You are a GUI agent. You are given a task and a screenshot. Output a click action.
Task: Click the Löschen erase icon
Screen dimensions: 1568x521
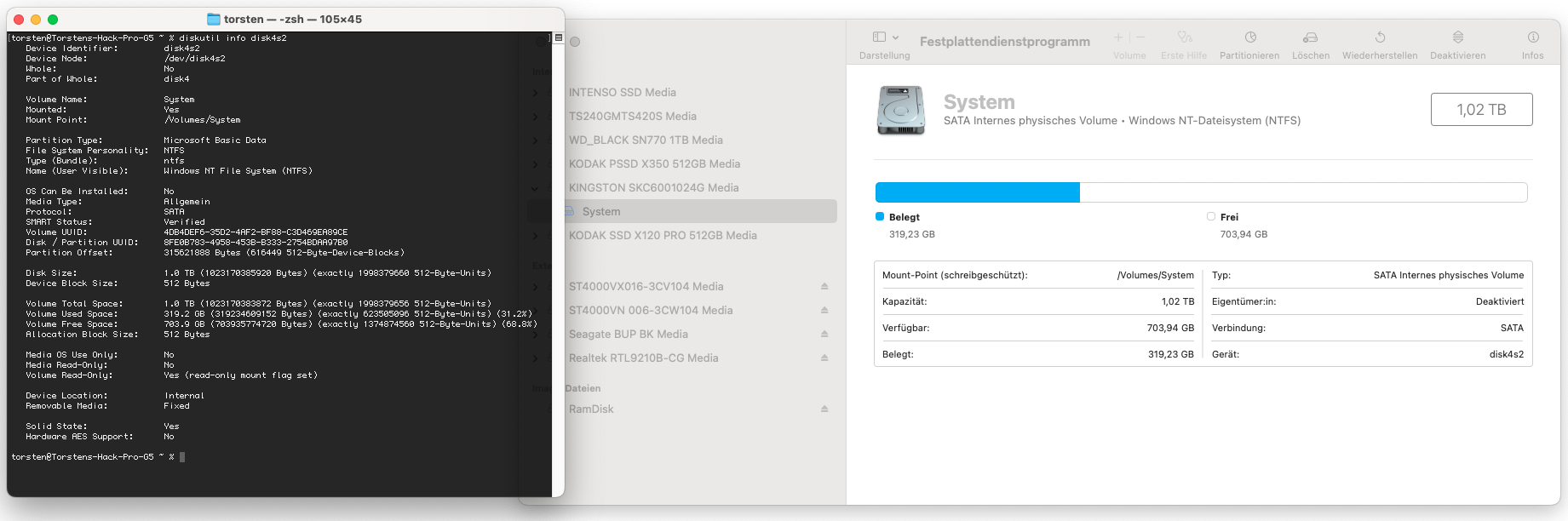pyautogui.click(x=1310, y=37)
